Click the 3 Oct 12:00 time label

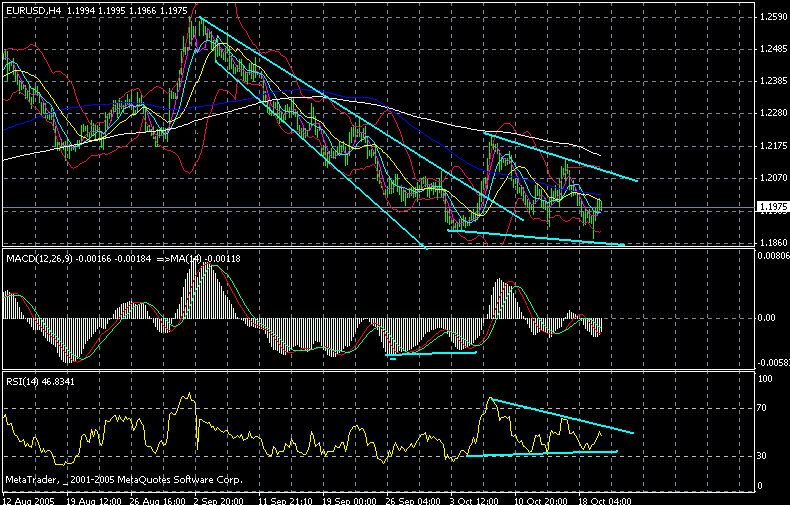point(474,501)
